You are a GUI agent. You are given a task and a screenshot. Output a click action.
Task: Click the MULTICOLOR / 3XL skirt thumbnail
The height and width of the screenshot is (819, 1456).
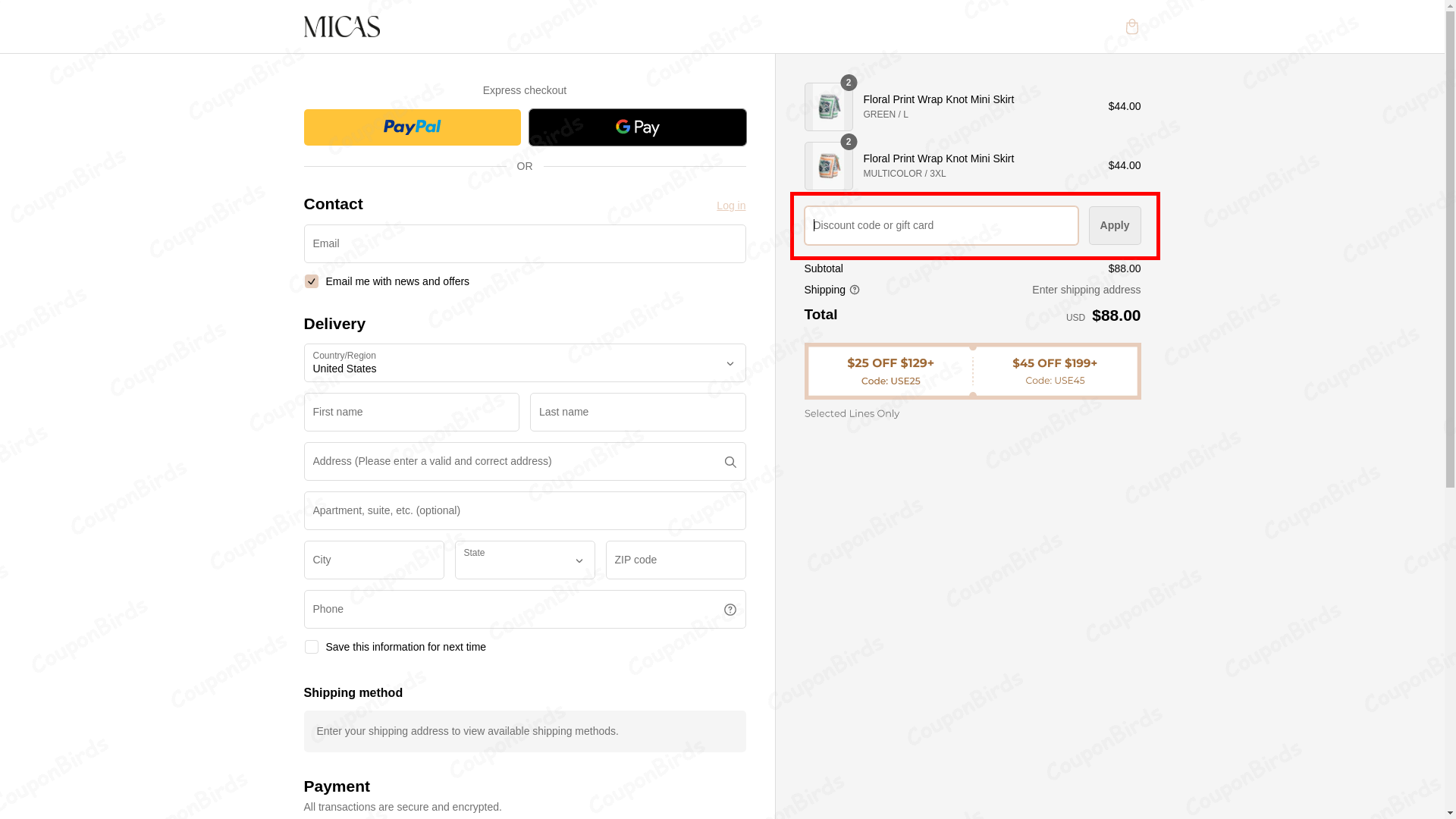click(828, 165)
